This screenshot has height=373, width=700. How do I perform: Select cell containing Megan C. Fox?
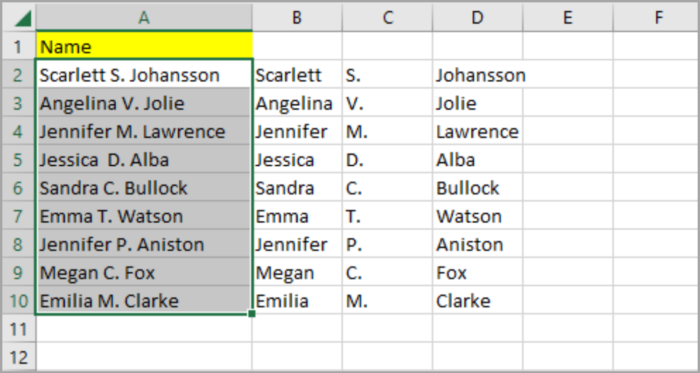tap(144, 273)
